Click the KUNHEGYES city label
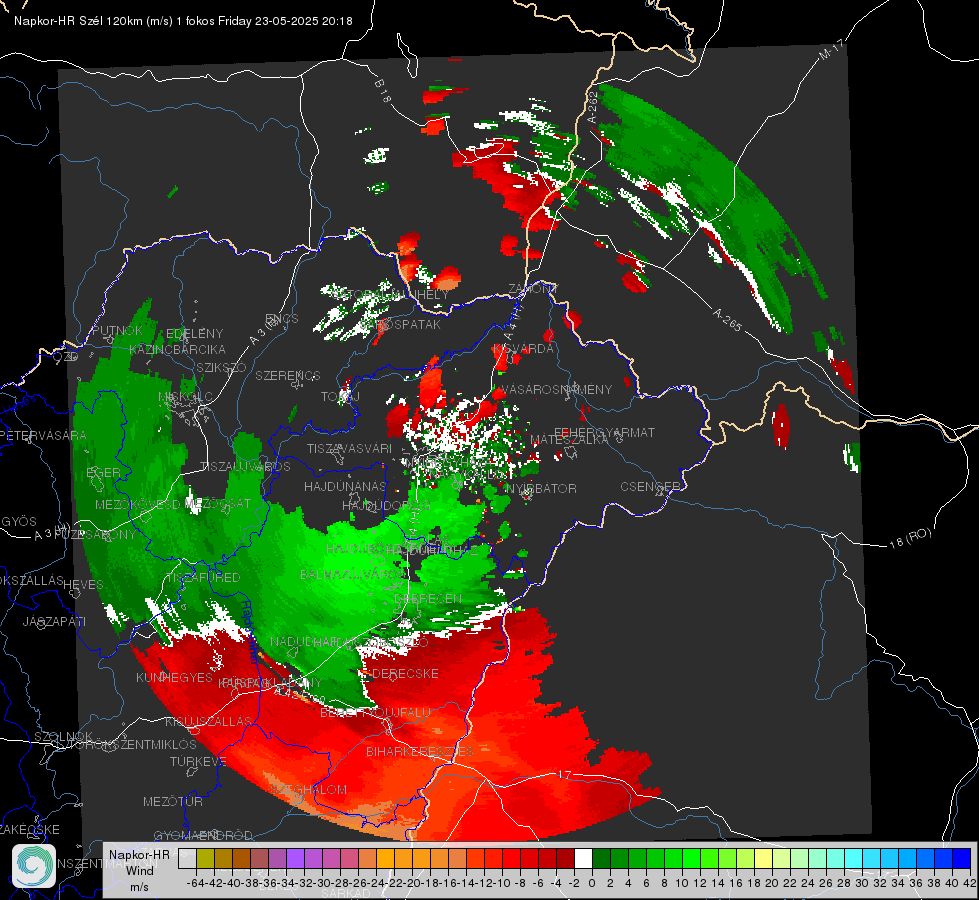This screenshot has height=900, width=979. click(x=174, y=677)
